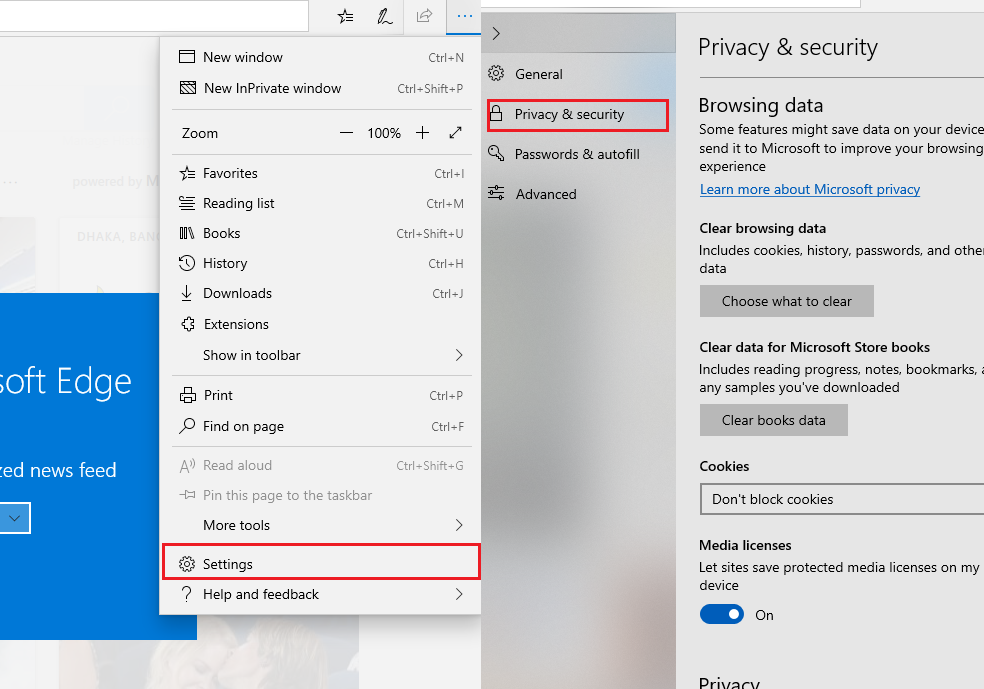This screenshot has height=689, width=984.
Task: Click the History clock icon
Action: coord(187,264)
